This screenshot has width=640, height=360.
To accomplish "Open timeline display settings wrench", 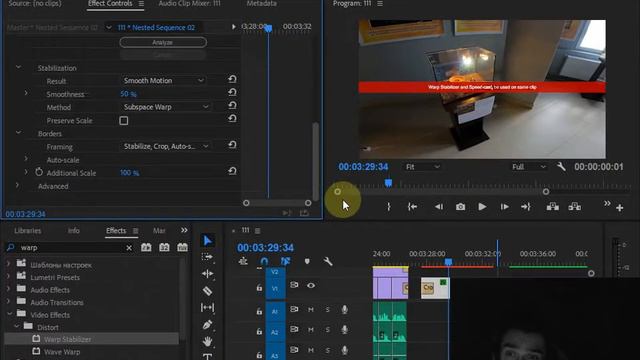I will click(x=328, y=261).
